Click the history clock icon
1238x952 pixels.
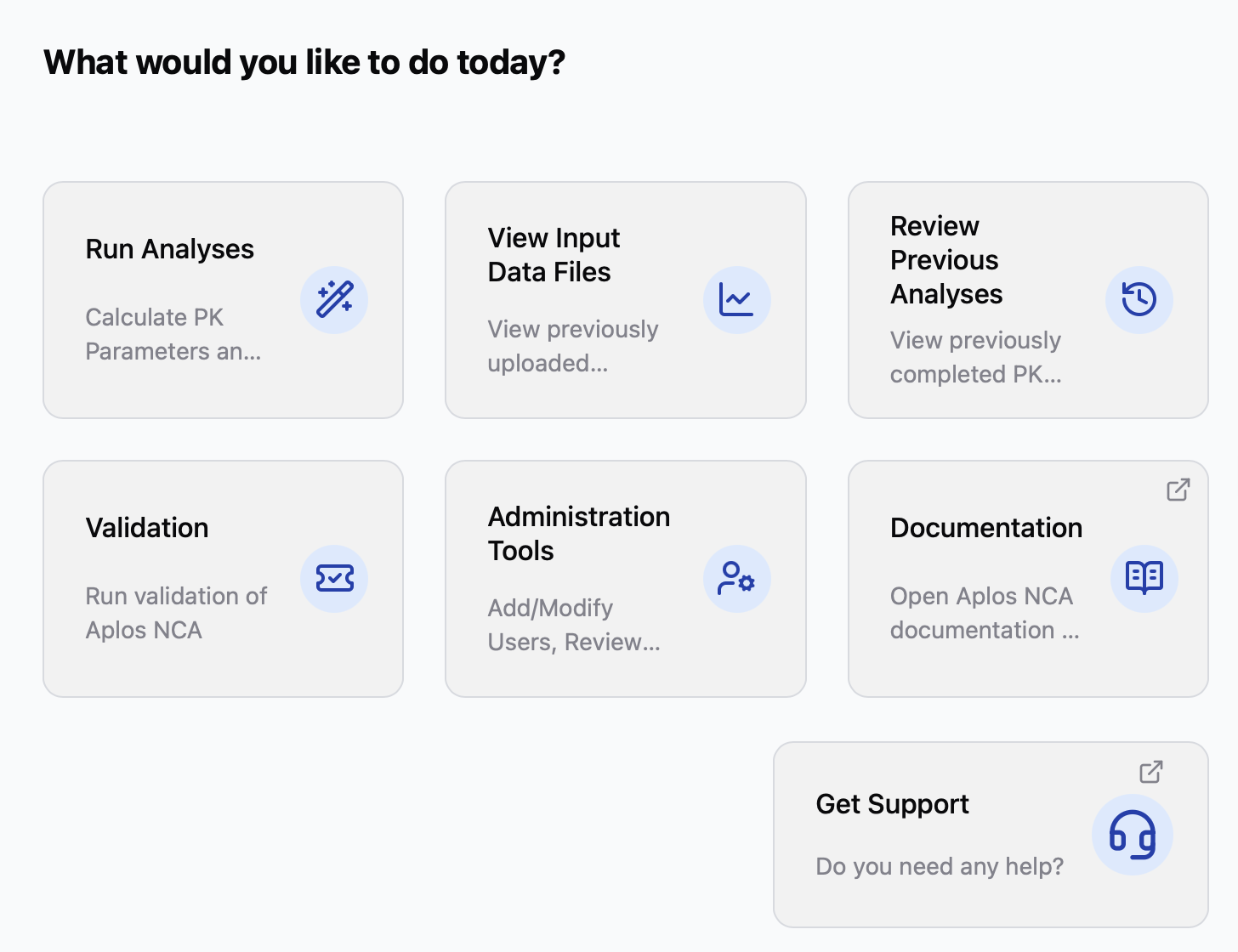click(1139, 300)
